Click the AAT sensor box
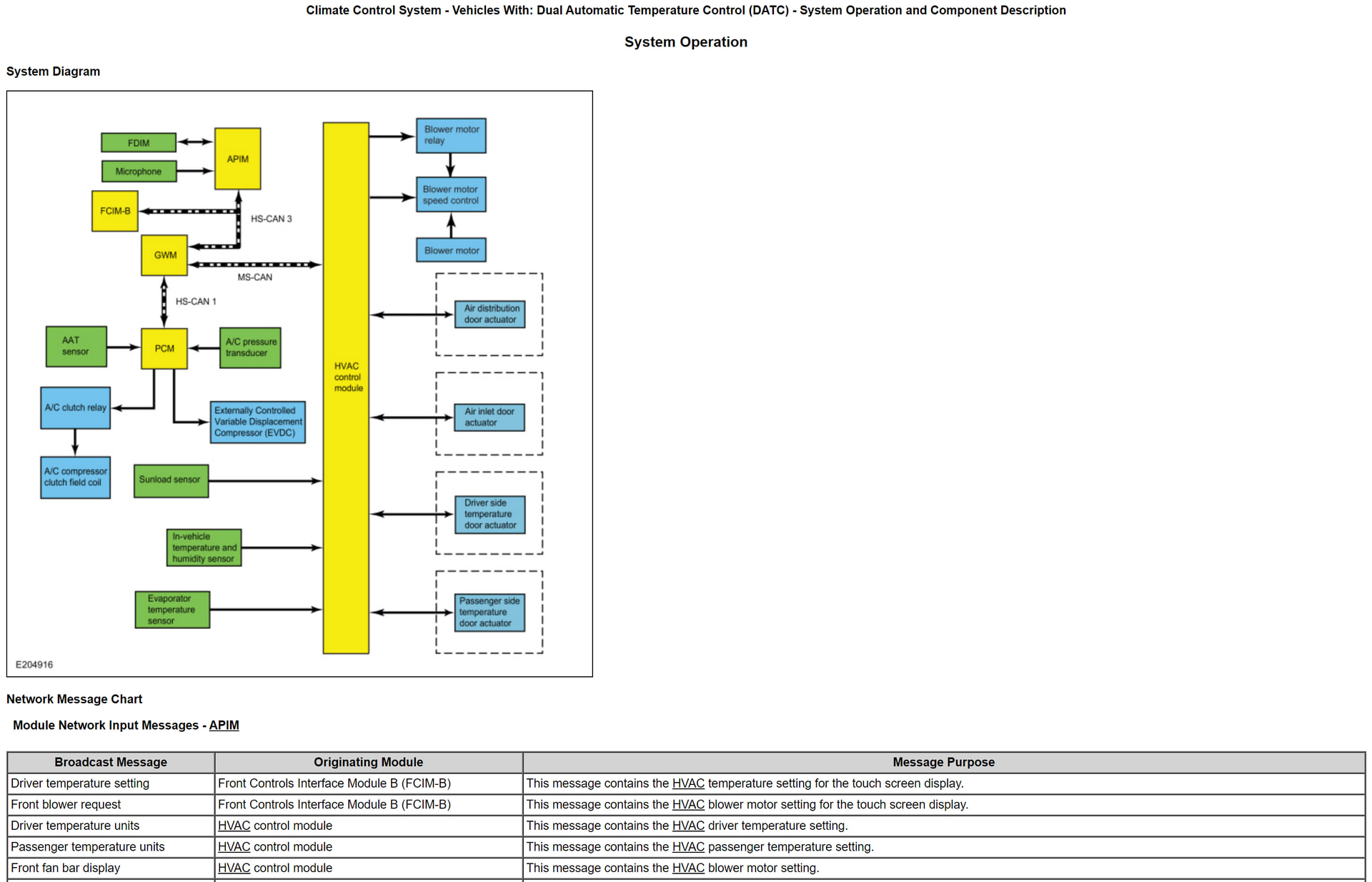This screenshot has width=1372, height=882. (76, 346)
